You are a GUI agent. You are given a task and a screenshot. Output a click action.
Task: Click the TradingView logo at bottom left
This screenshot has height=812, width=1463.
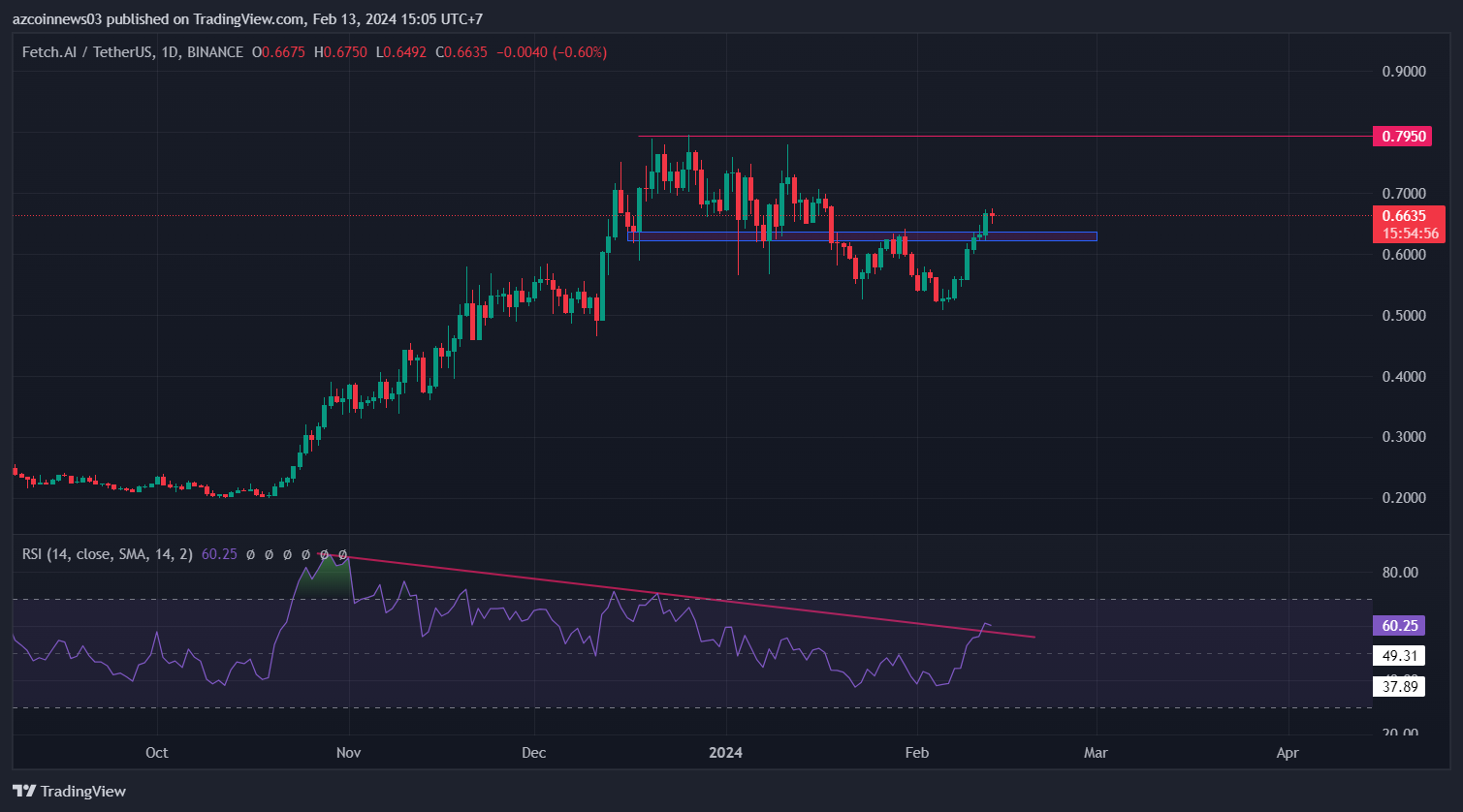pos(69,791)
